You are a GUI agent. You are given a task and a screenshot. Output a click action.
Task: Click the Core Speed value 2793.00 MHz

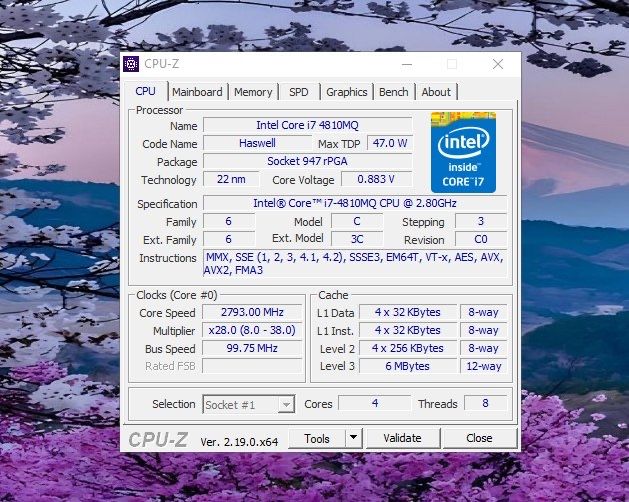tap(252, 312)
